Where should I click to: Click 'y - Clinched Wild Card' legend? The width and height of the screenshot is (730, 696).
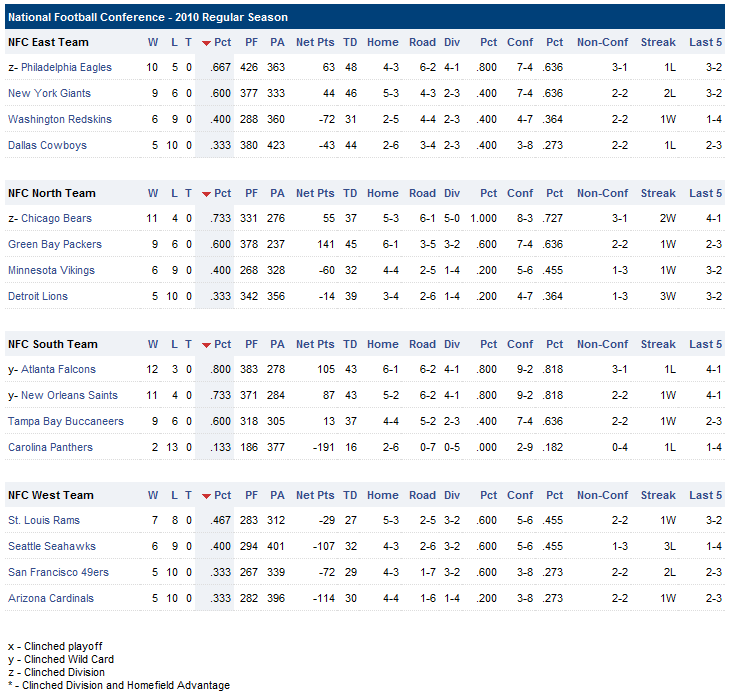(61, 659)
